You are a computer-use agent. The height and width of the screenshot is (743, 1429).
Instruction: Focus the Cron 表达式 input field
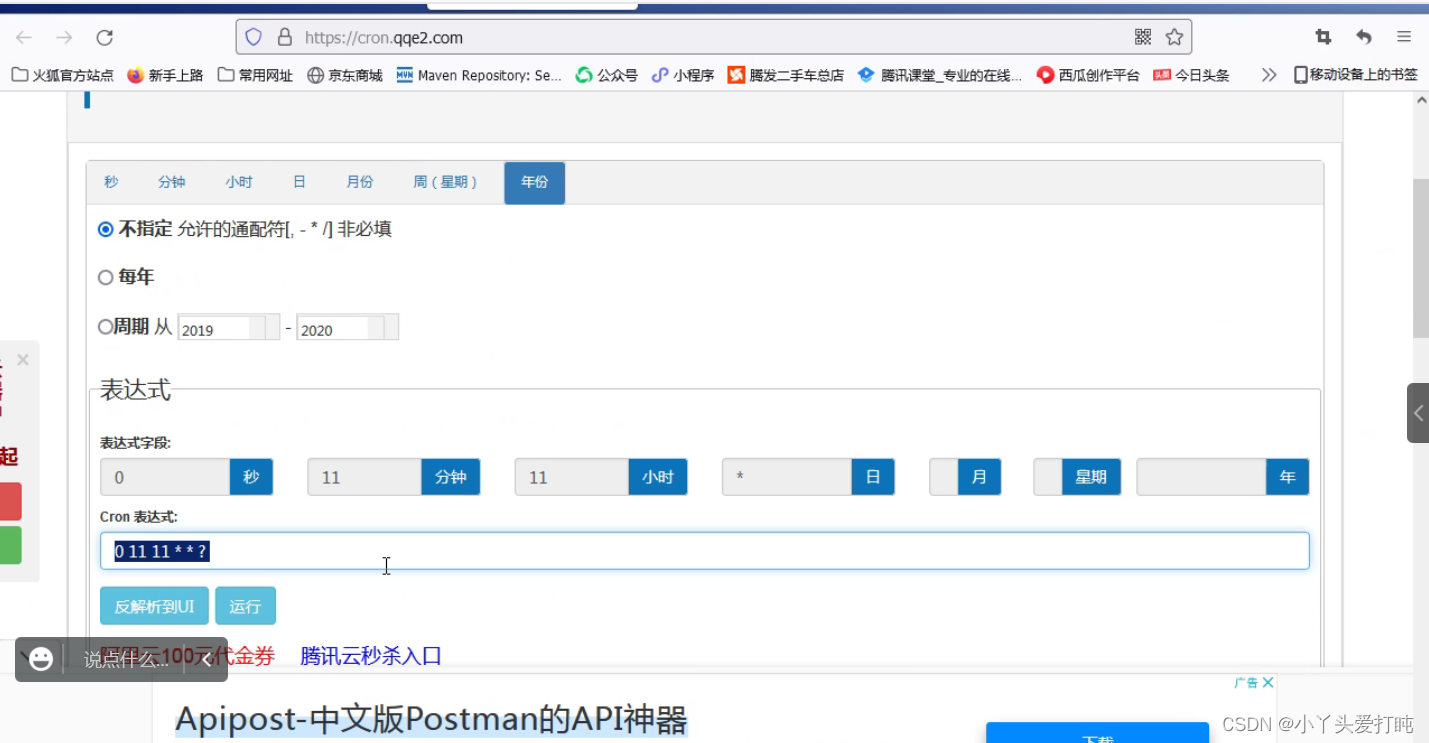[x=704, y=551]
